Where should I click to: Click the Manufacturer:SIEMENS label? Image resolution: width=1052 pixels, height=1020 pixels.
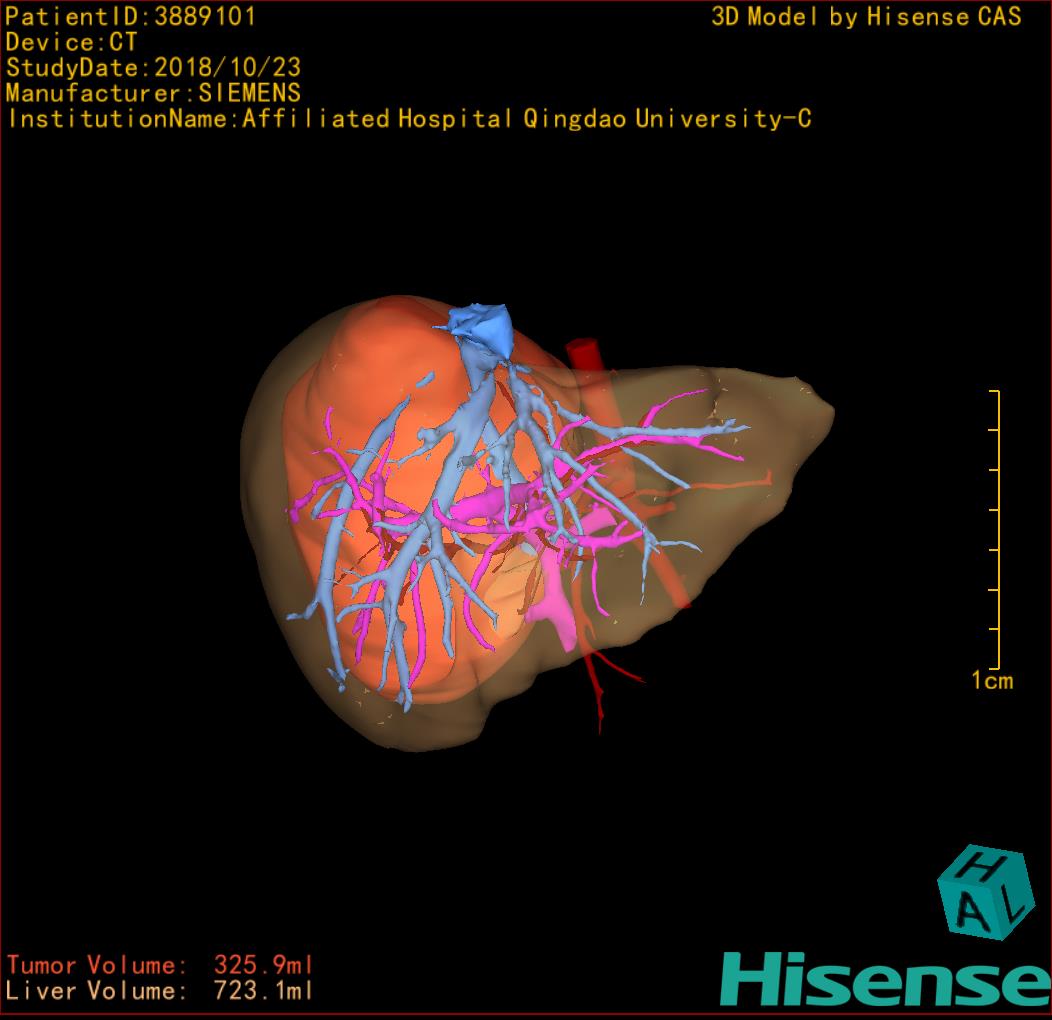tap(153, 93)
